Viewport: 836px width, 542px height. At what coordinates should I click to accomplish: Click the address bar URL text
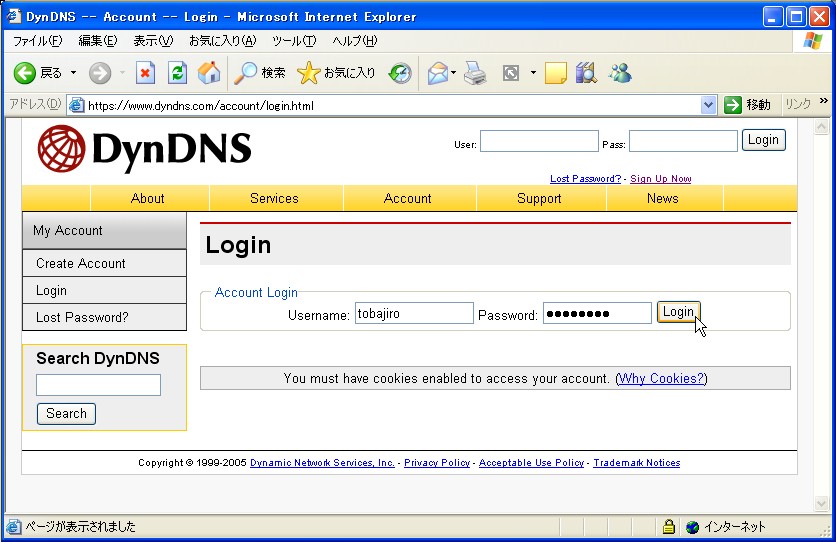[201, 106]
